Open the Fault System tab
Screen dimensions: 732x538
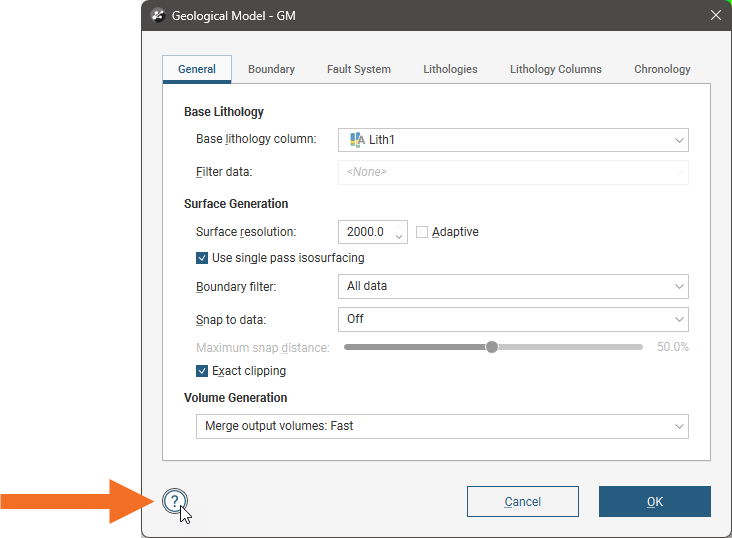point(358,69)
